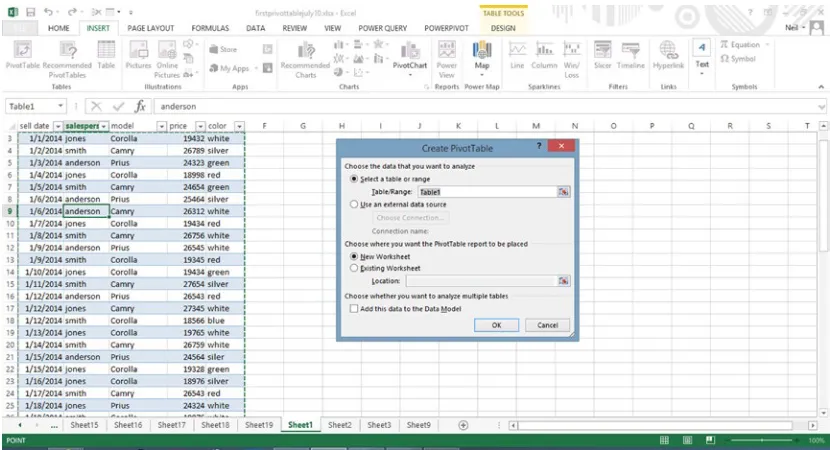The image size is (830, 450).
Task: Open Recommended PivotTables
Action: pyautogui.click(x=67, y=59)
